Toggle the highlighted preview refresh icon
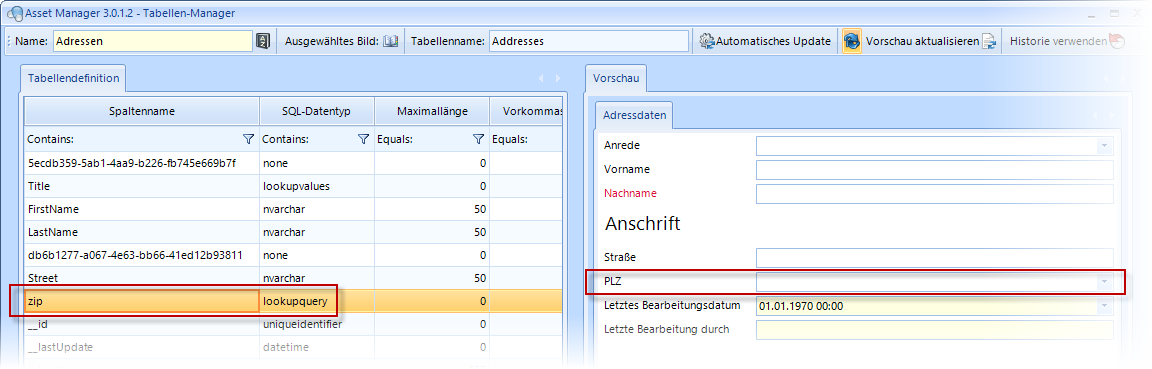Screen dimensions: 1152x369 [852, 41]
